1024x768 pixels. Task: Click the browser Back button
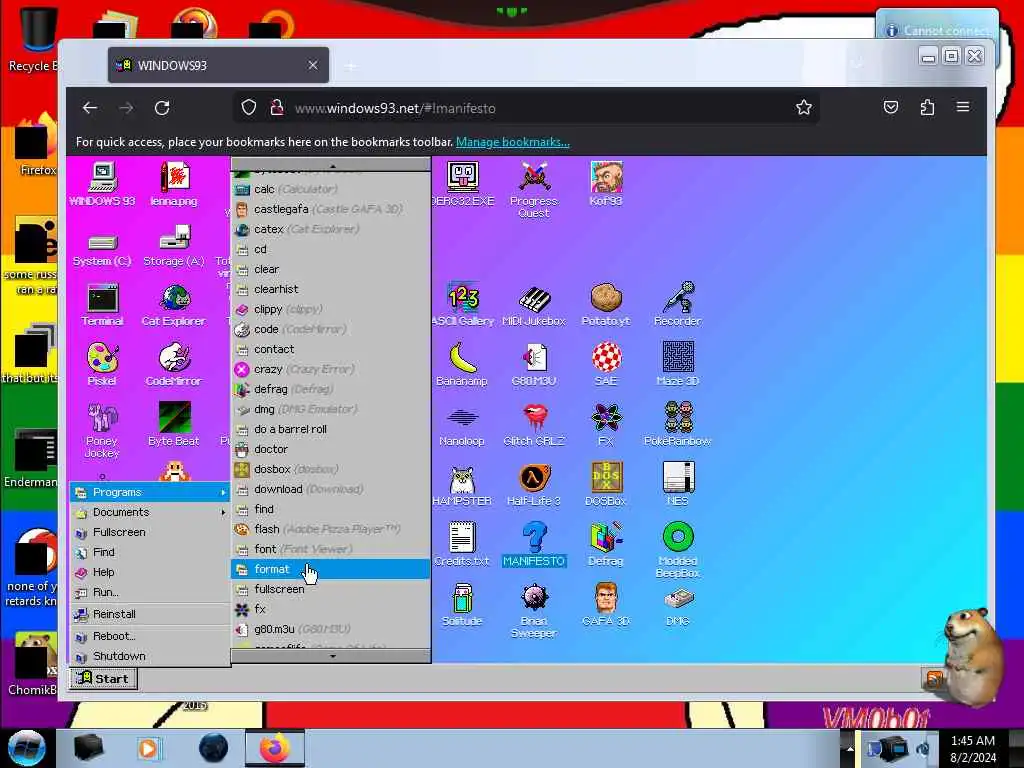tap(90, 108)
